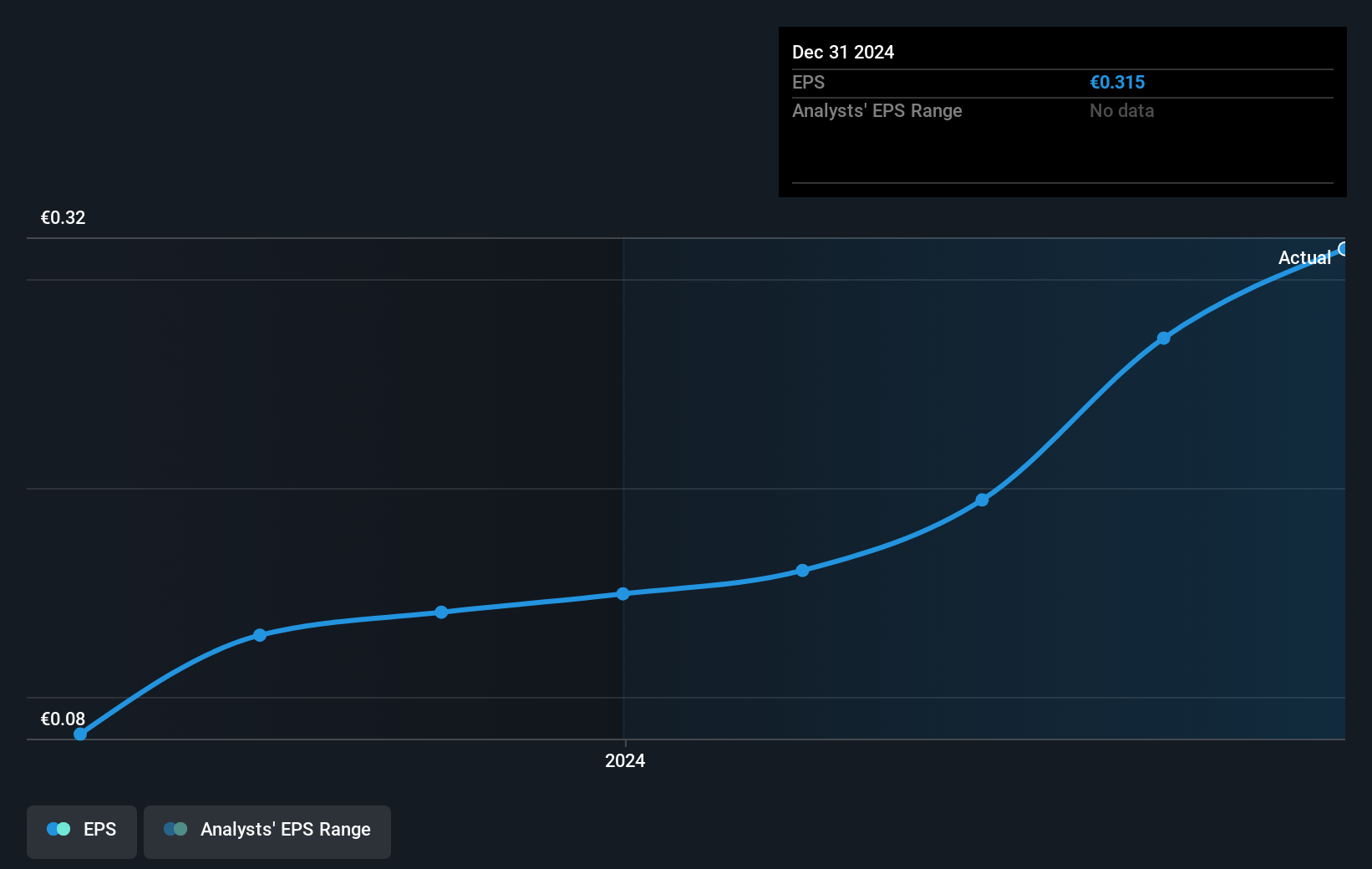Click the 'No data' text in tooltip
This screenshot has width=1372, height=869.
pos(1121,111)
